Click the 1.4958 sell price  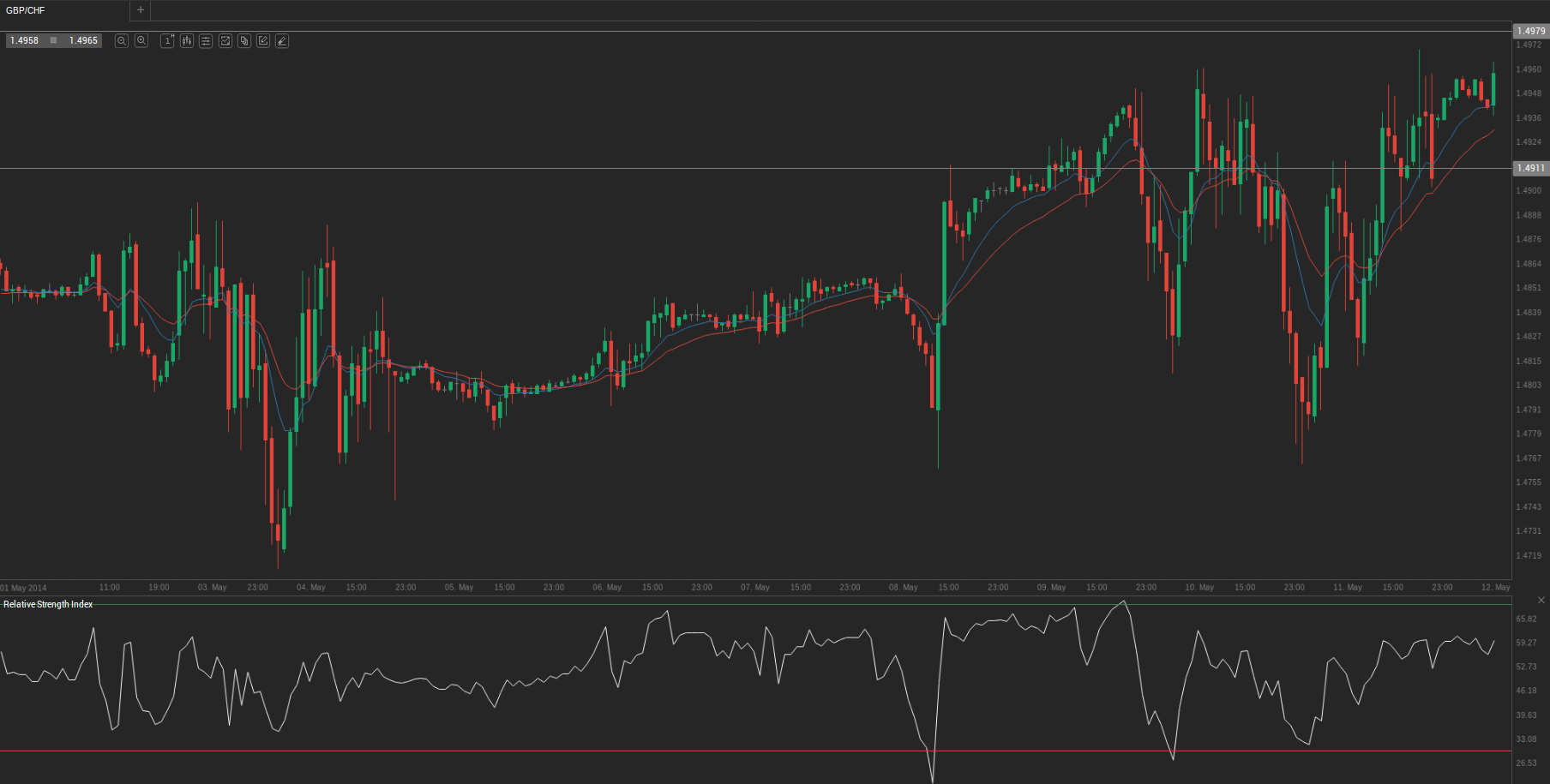pos(25,41)
